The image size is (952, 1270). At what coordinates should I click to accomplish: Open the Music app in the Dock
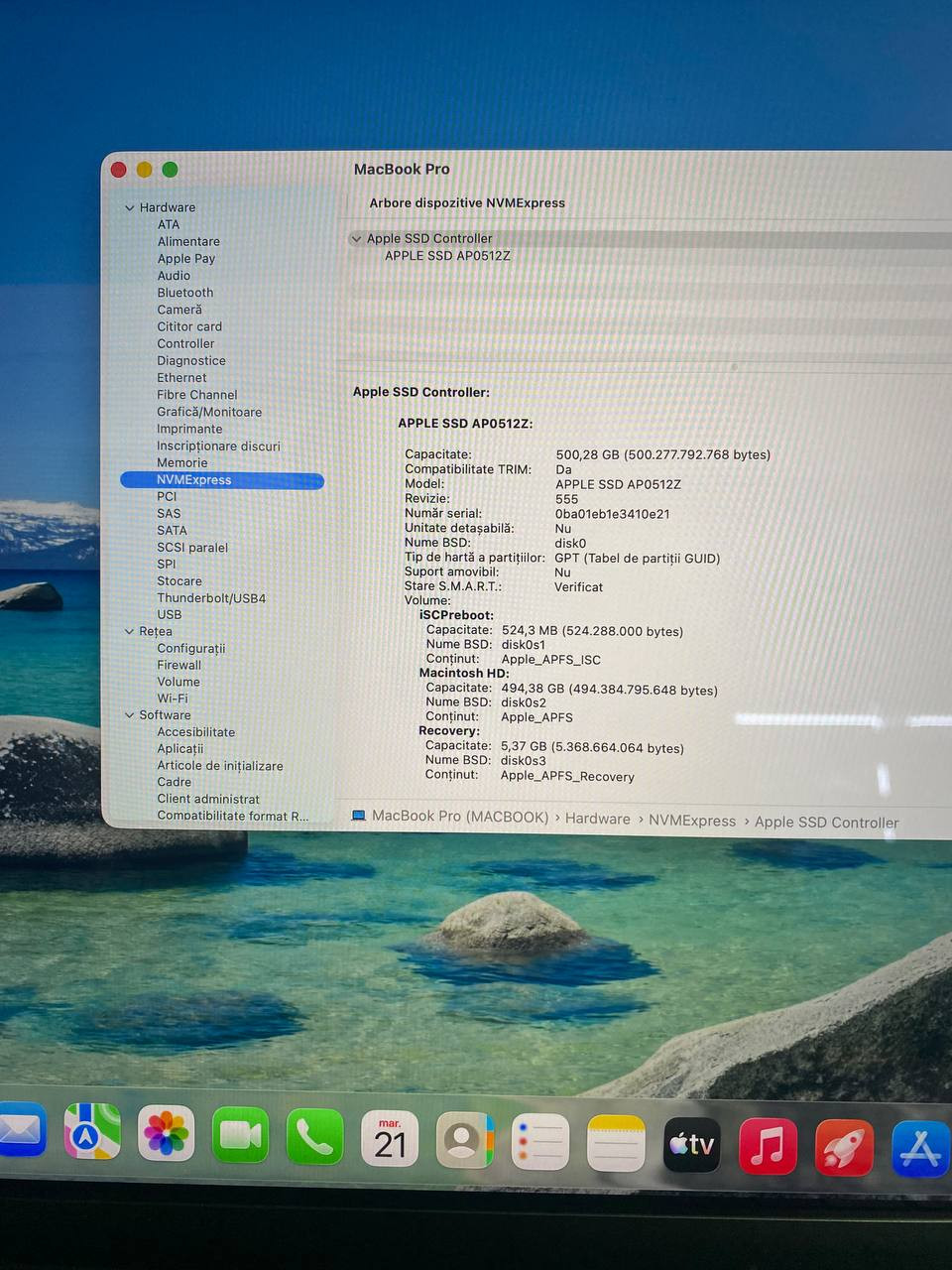[768, 1146]
